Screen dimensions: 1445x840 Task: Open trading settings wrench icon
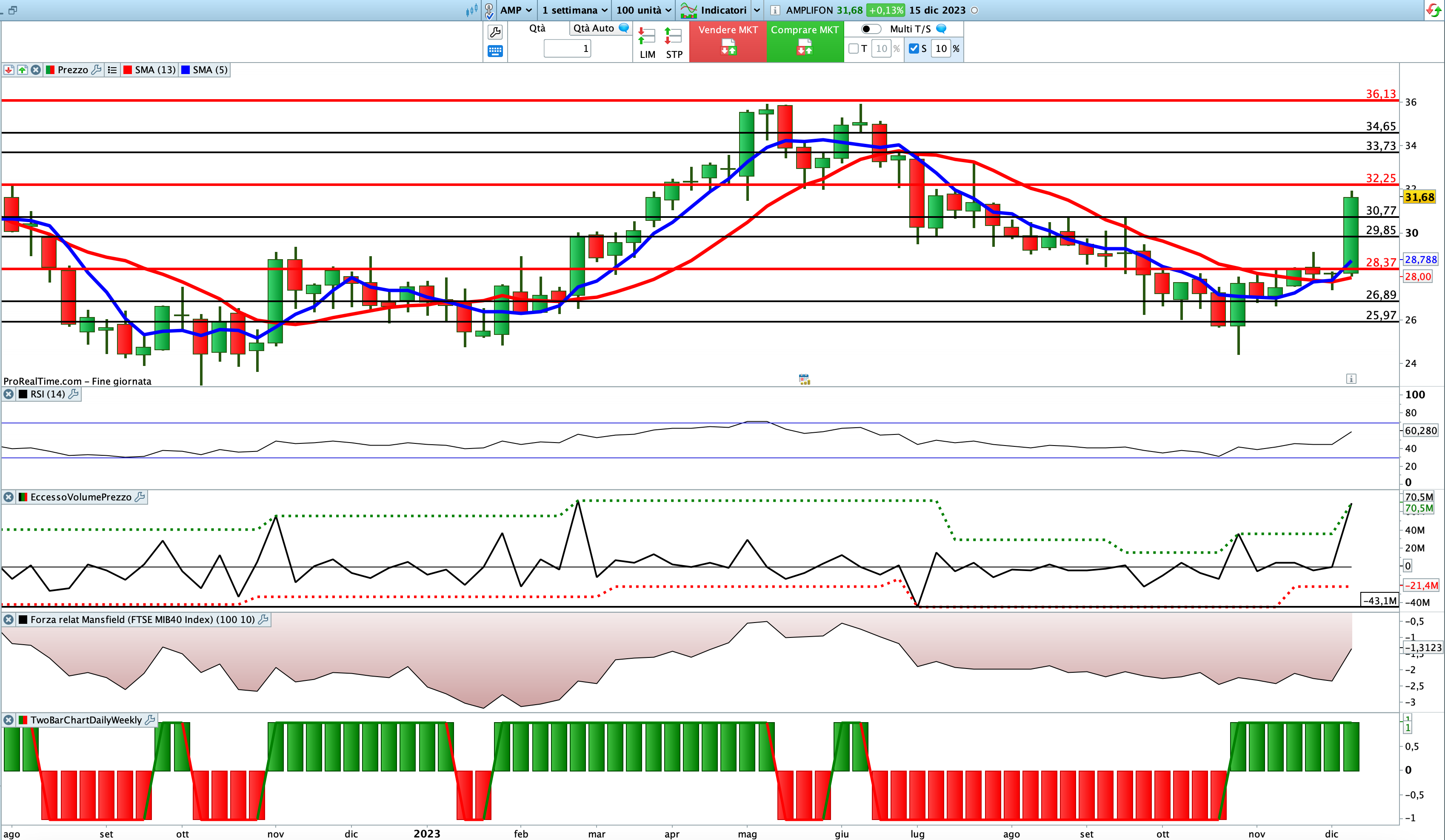click(x=495, y=32)
